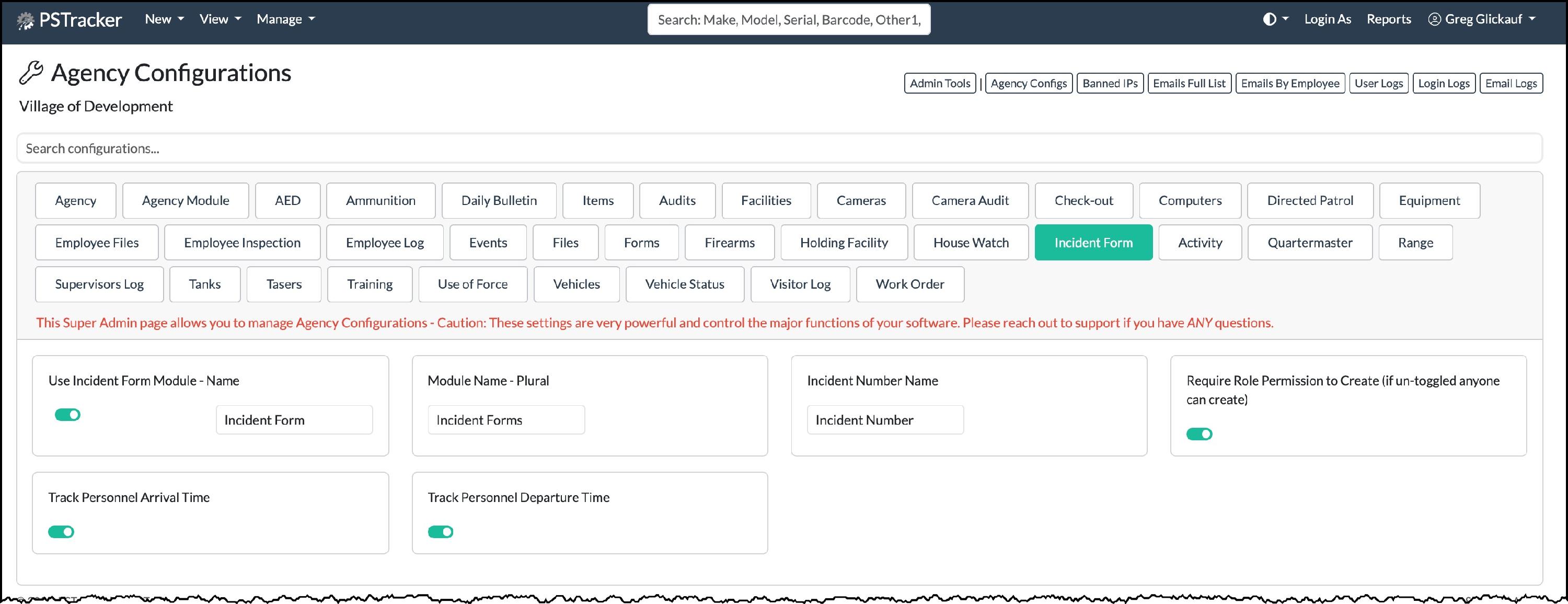Screen dimensions: 1568x604
Task: Click the user profile icon by Greg Glickauf
Action: pyautogui.click(x=1434, y=19)
